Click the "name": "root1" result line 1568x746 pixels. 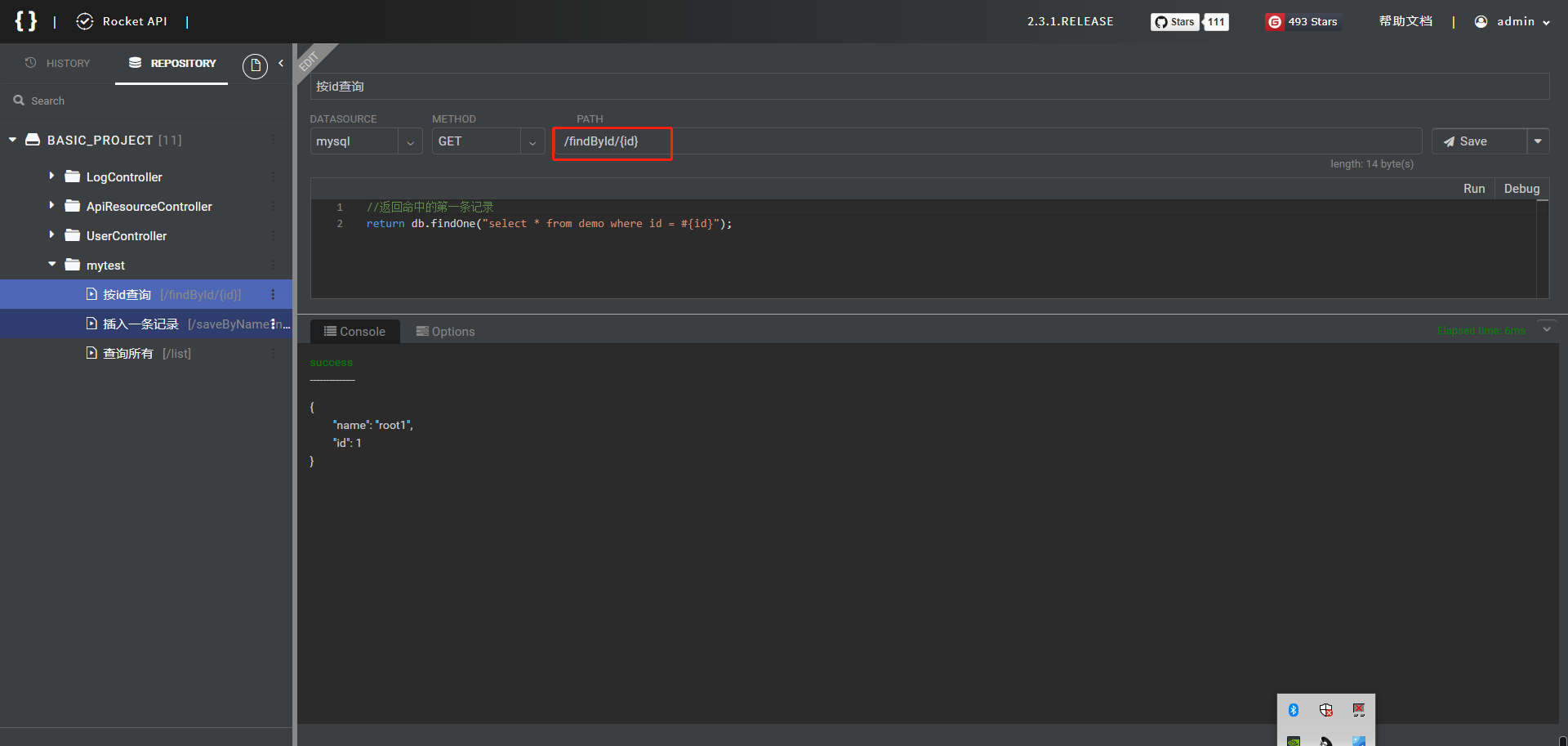click(x=373, y=425)
